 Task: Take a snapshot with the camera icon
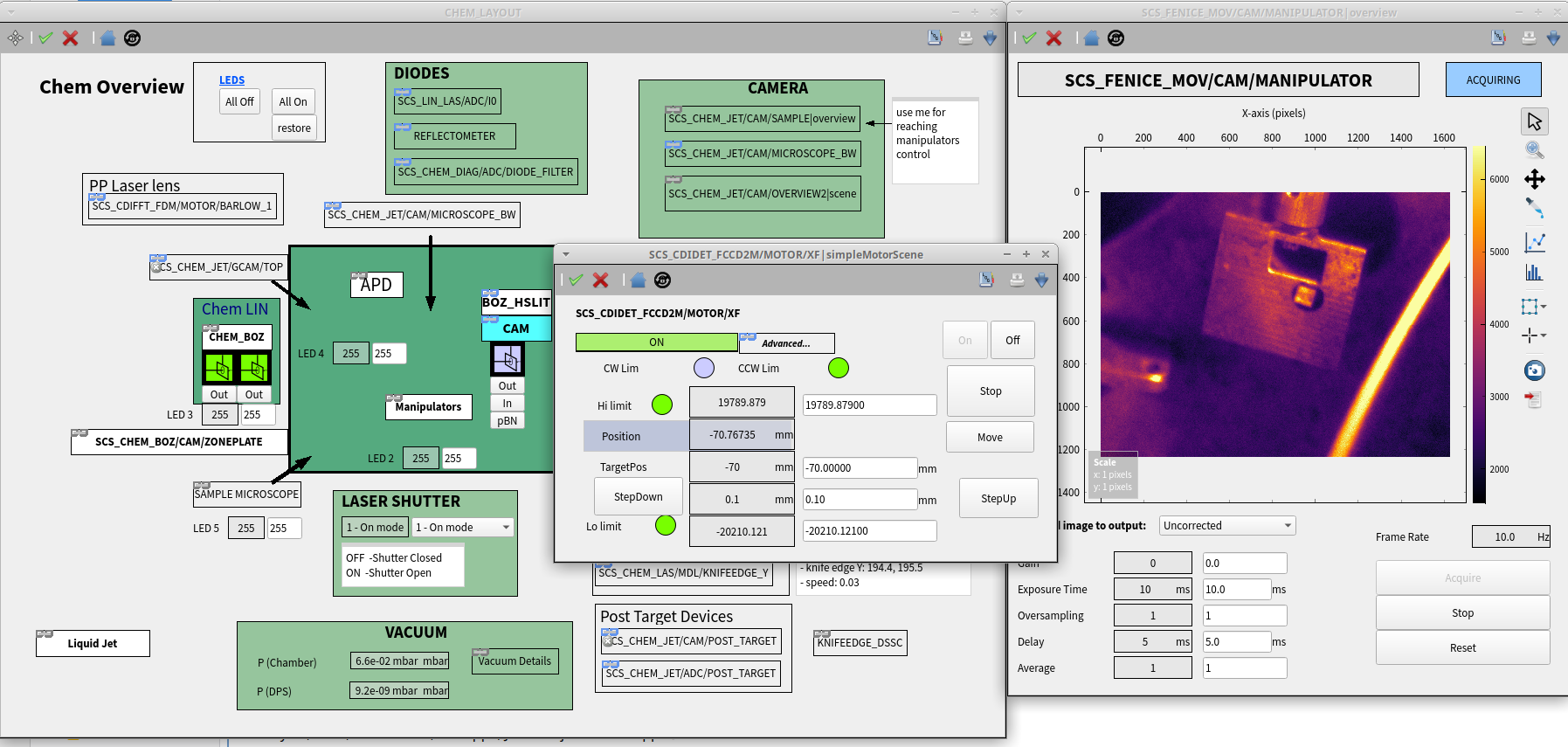(1535, 370)
